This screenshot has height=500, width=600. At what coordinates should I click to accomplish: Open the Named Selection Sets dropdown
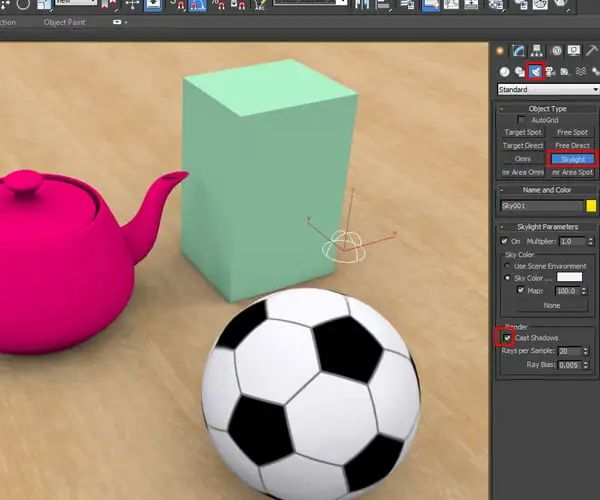click(x=310, y=3)
